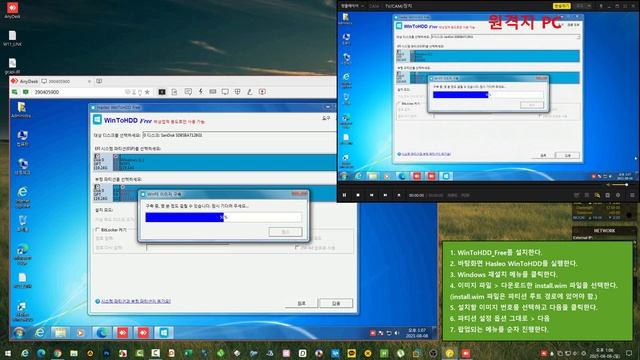
Task: Click the remote Windows 7 Start orb
Action: pyautogui.click(x=19, y=333)
